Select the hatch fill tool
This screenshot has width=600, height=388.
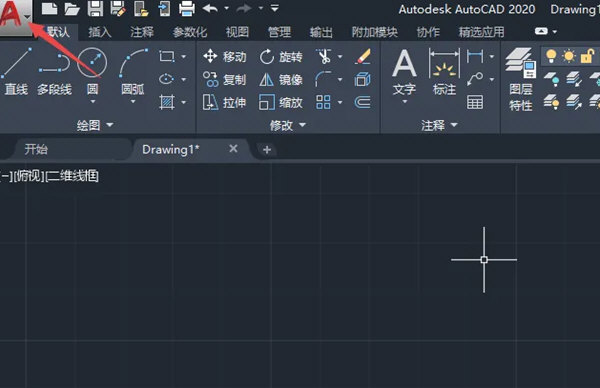pyautogui.click(x=166, y=102)
